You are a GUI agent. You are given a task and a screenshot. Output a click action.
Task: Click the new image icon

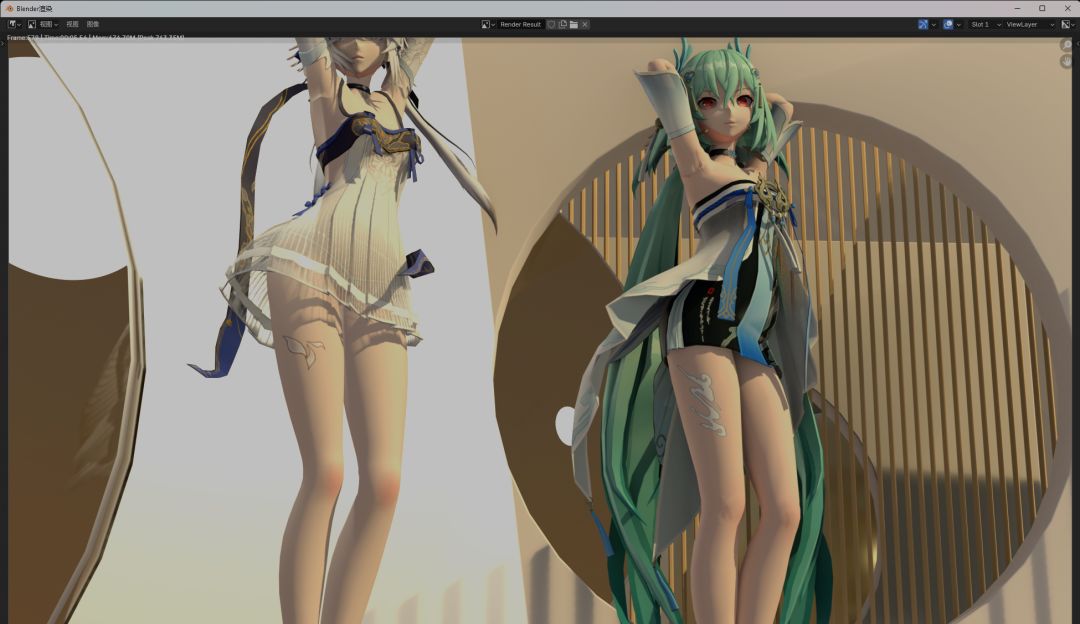(563, 24)
